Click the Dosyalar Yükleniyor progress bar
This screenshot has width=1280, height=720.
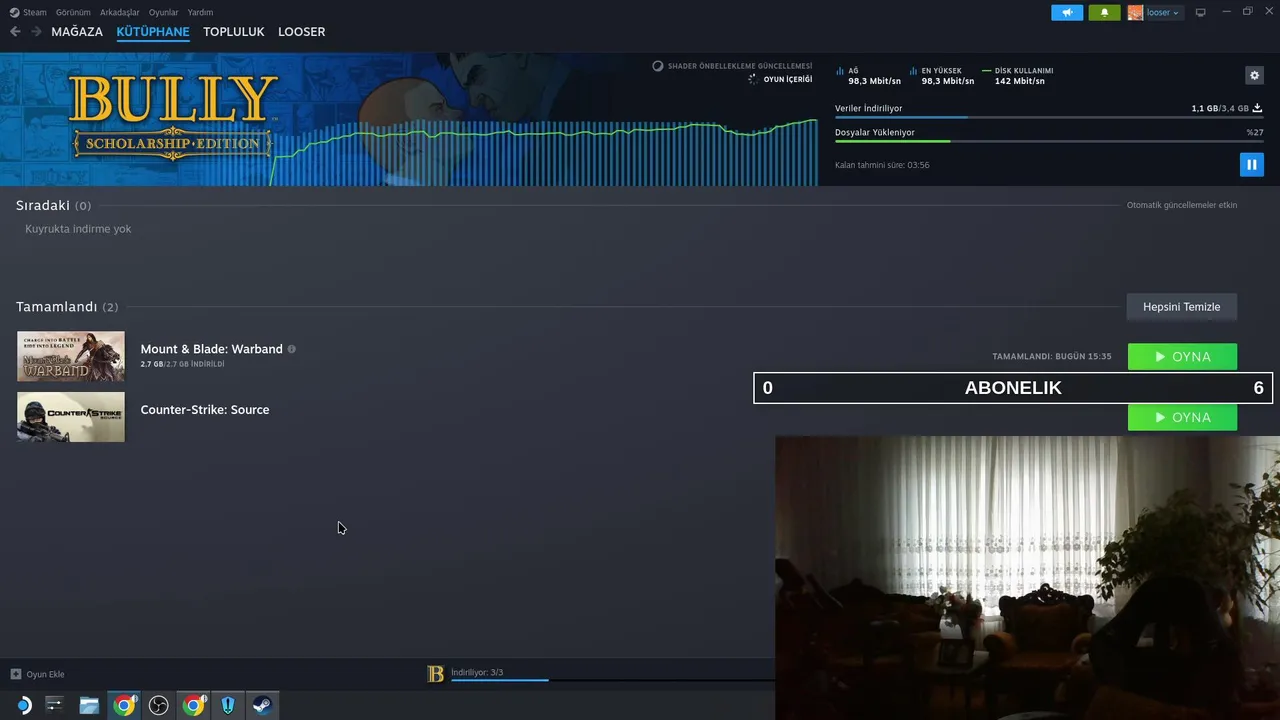(x=1048, y=142)
